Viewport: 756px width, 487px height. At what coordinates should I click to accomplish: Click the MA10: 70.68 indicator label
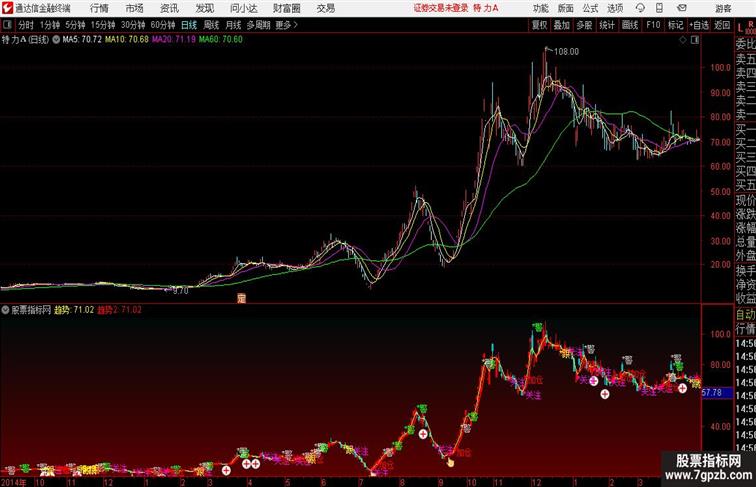tap(127, 40)
